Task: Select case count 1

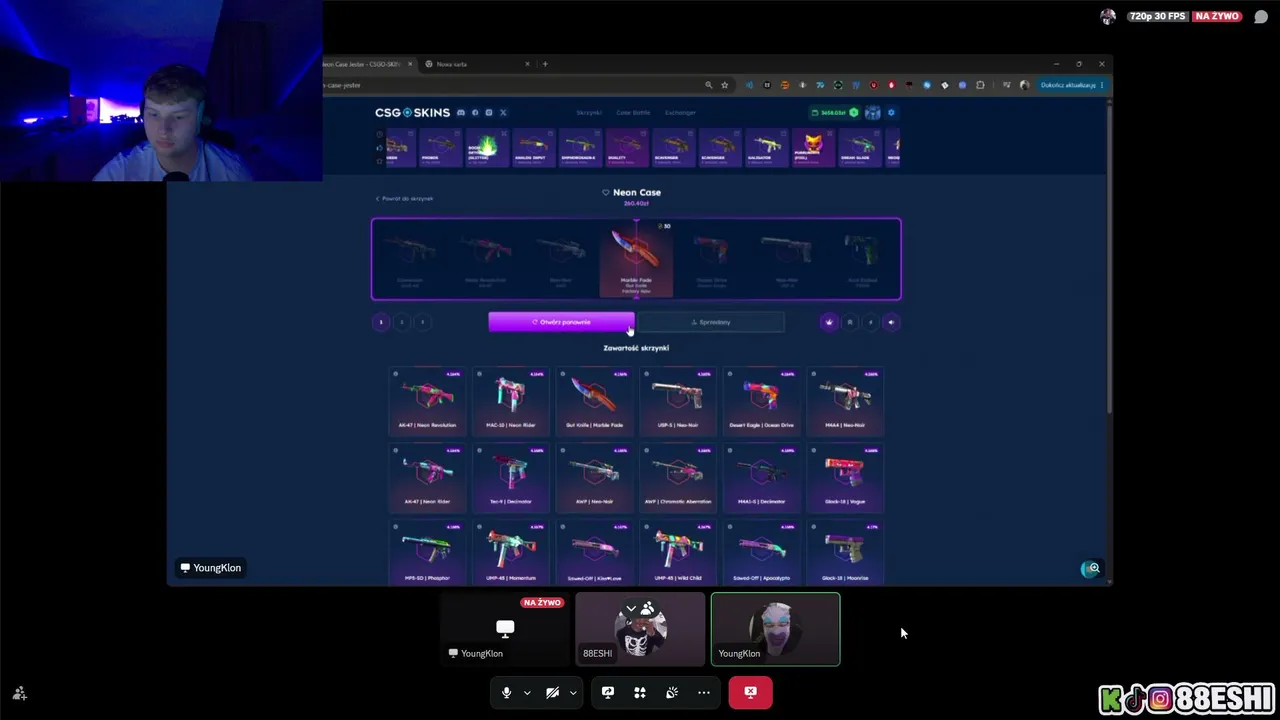Action: click(x=381, y=322)
